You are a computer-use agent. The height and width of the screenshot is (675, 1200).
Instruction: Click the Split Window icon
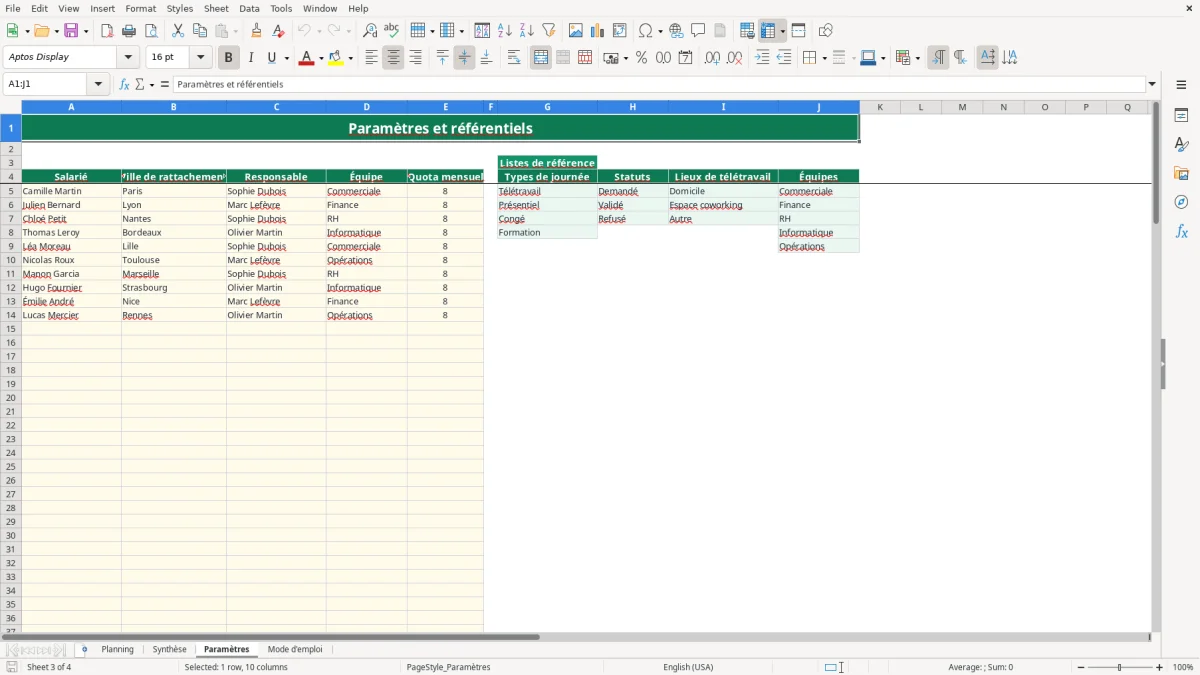[799, 31]
